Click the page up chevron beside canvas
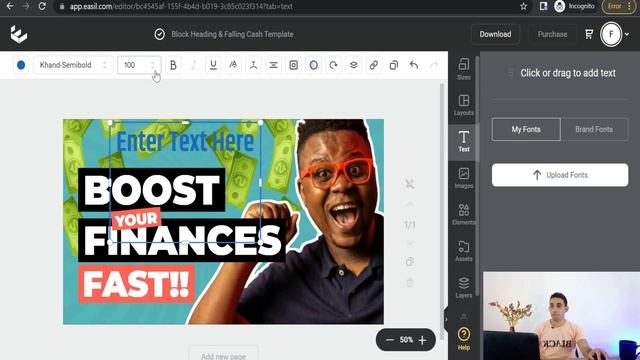The width and height of the screenshot is (640, 360). coord(410,204)
